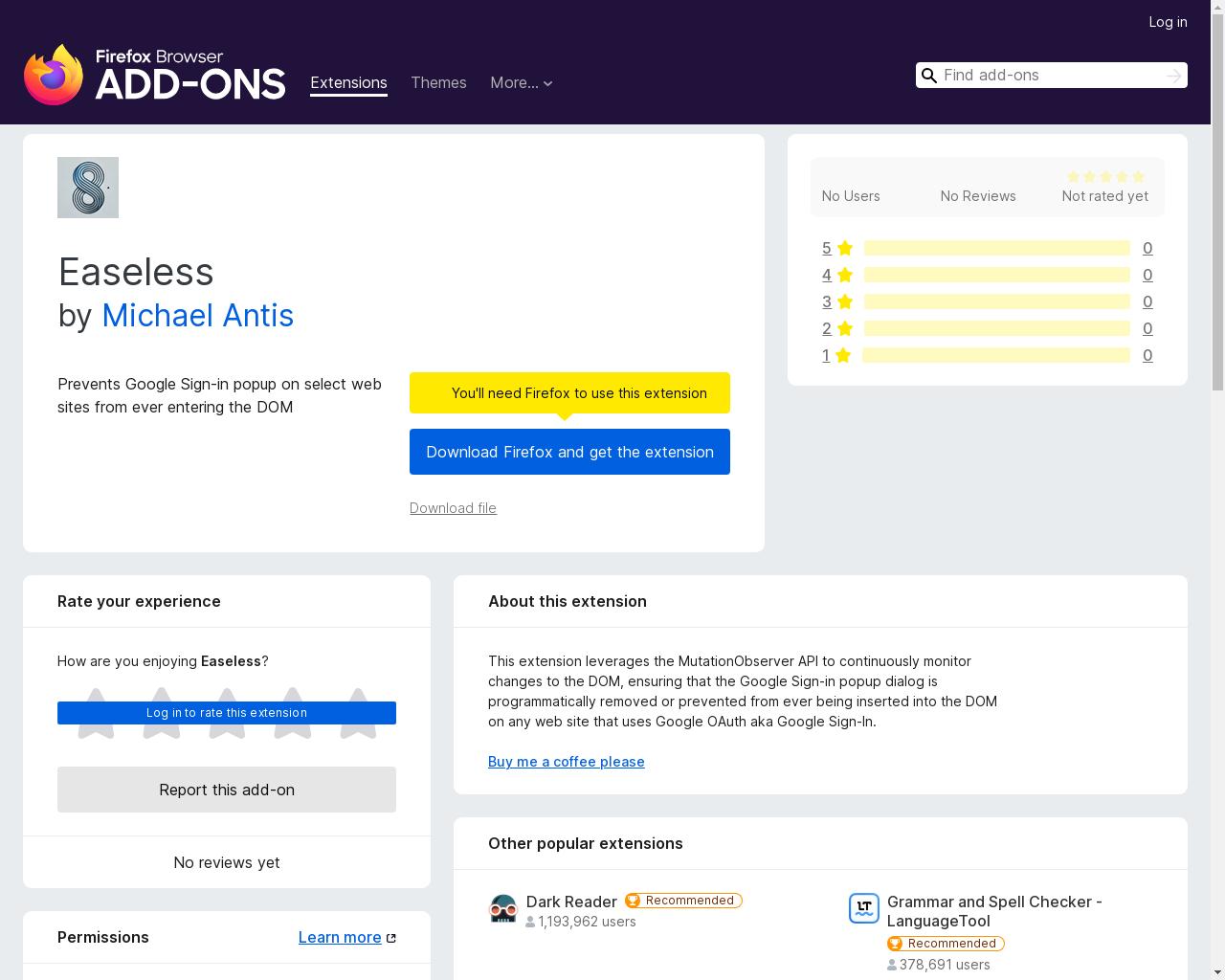This screenshot has width=1225, height=980.
Task: Click the 5-star review count of 0
Action: [1147, 248]
